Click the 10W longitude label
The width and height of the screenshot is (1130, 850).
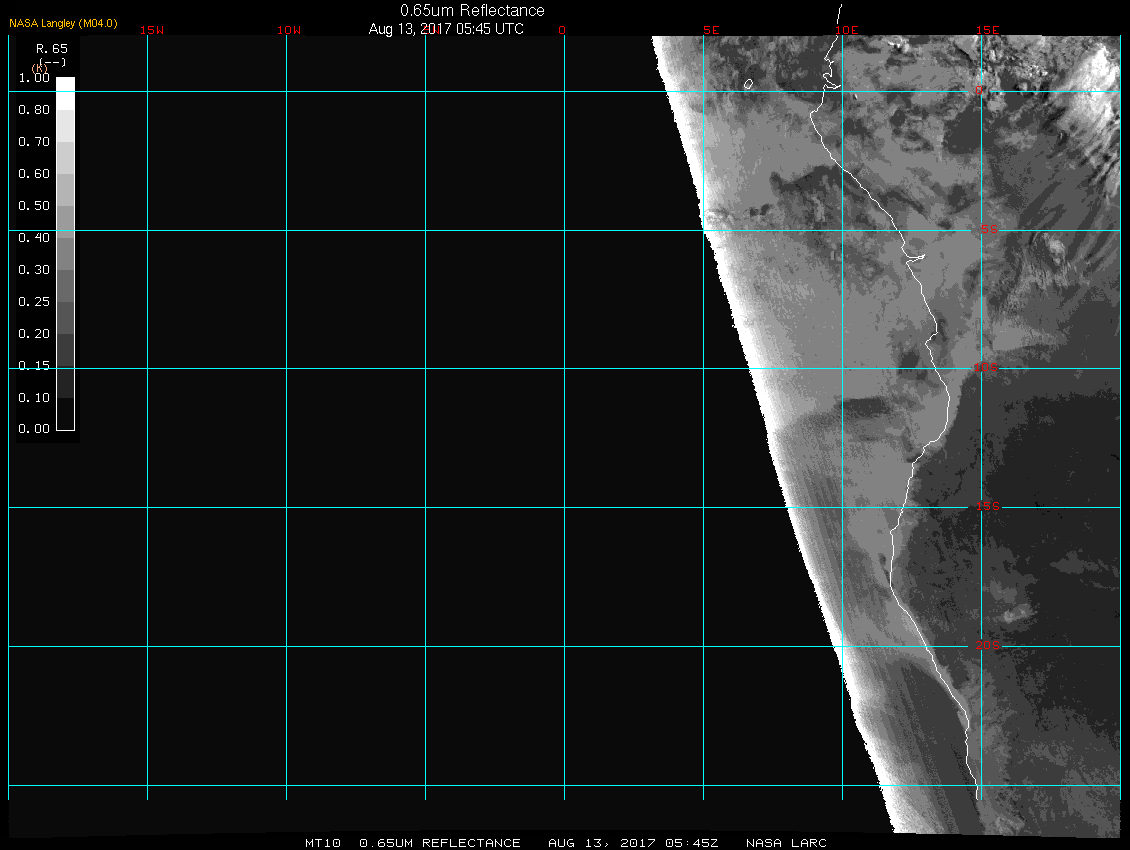click(x=289, y=30)
